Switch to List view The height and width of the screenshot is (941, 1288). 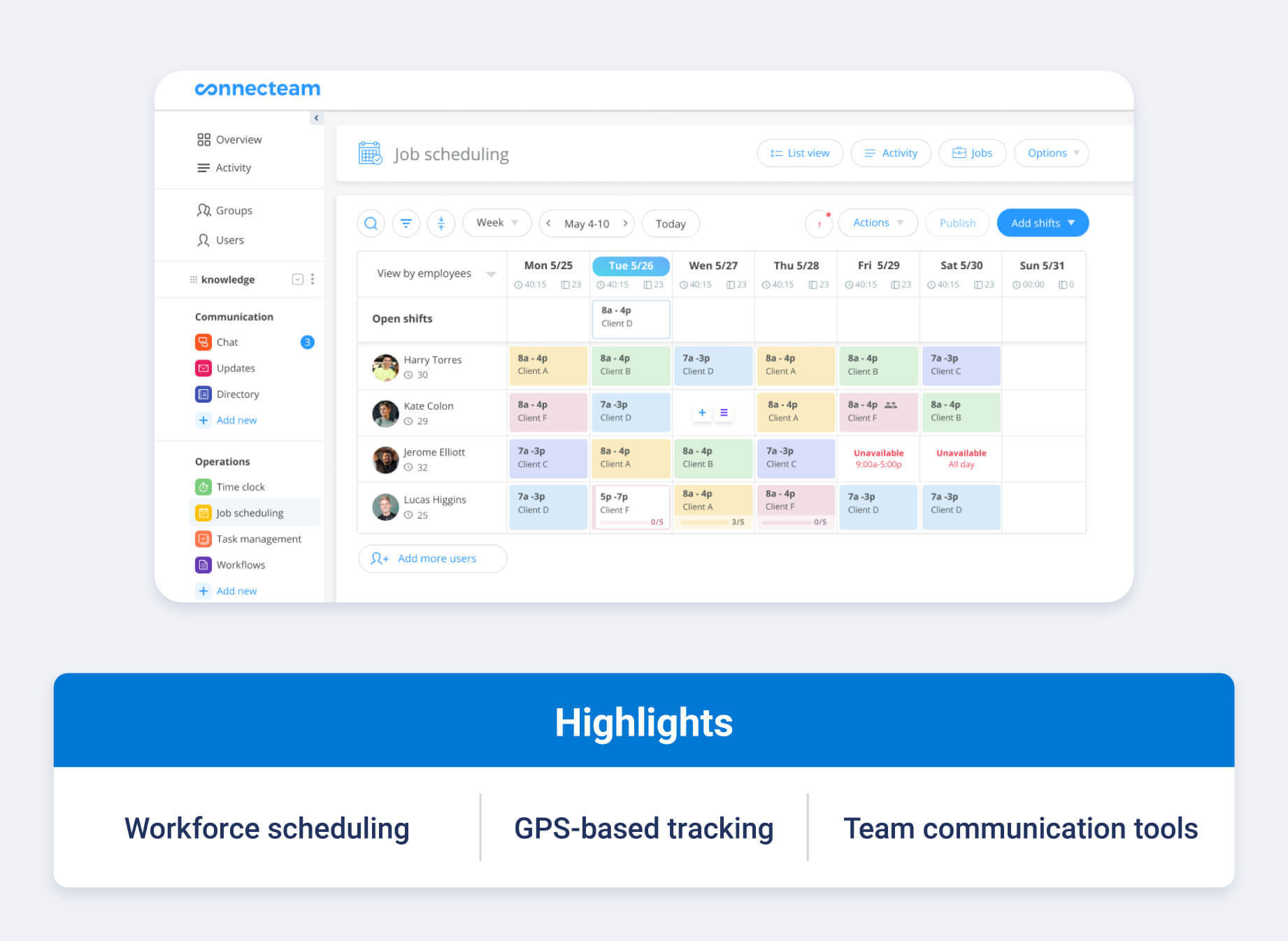800,152
